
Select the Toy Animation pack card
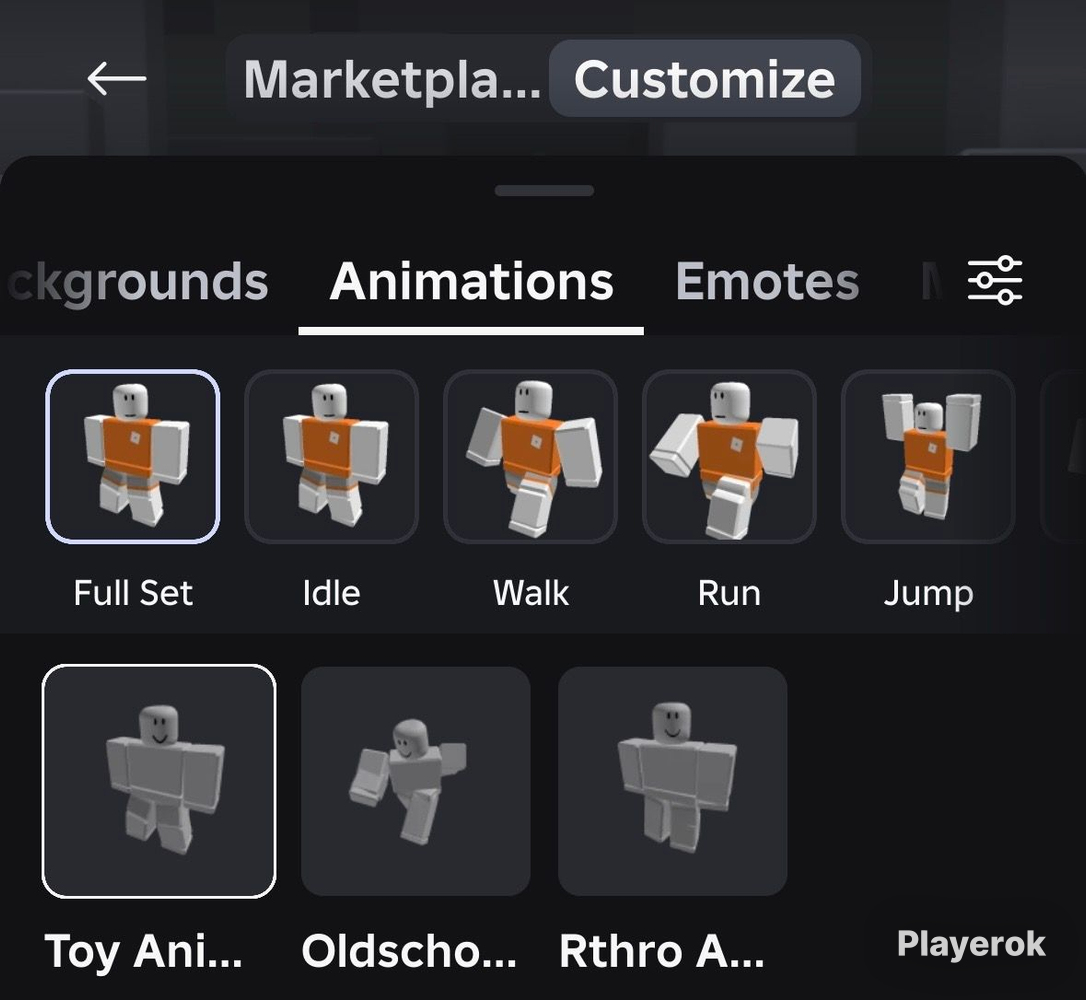click(x=159, y=781)
